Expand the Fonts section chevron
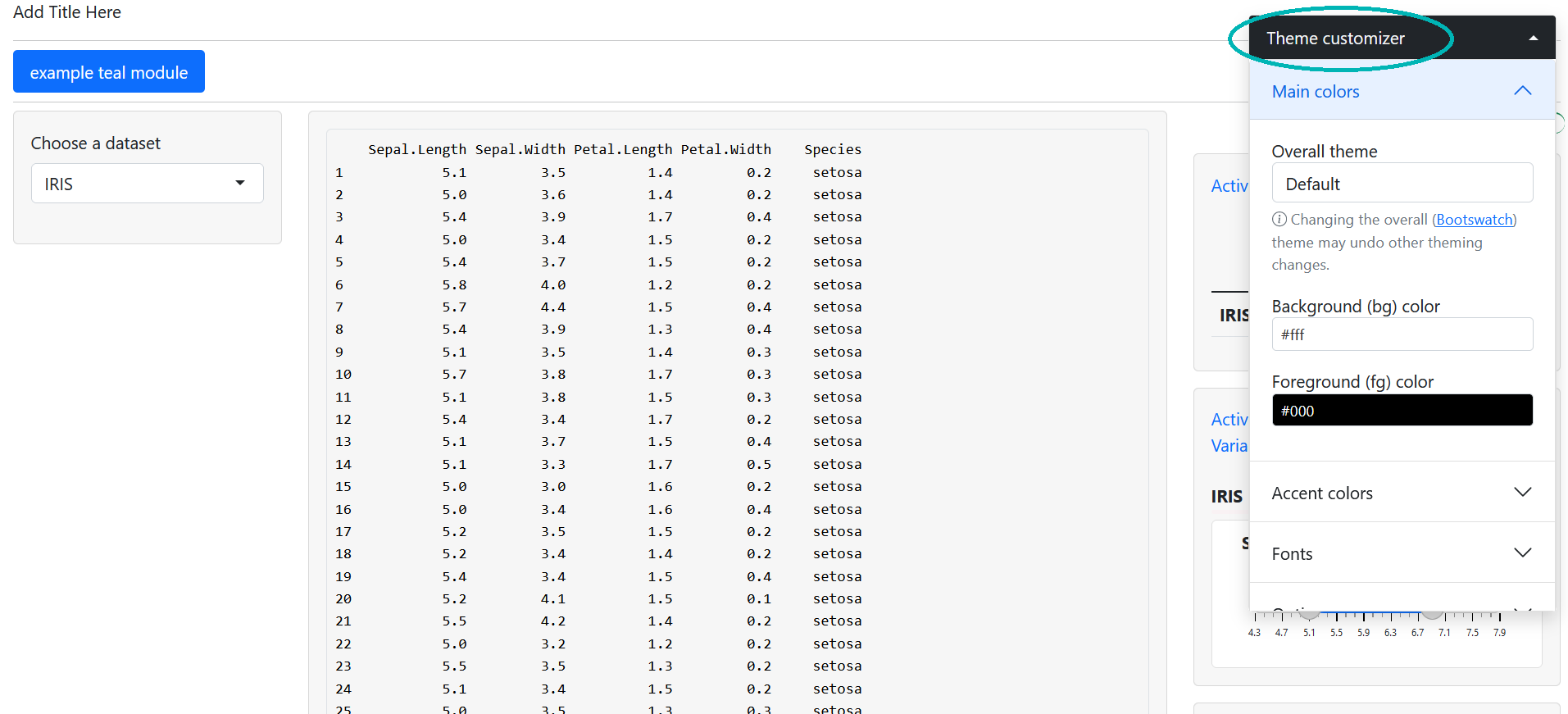1568x714 pixels. click(1522, 553)
